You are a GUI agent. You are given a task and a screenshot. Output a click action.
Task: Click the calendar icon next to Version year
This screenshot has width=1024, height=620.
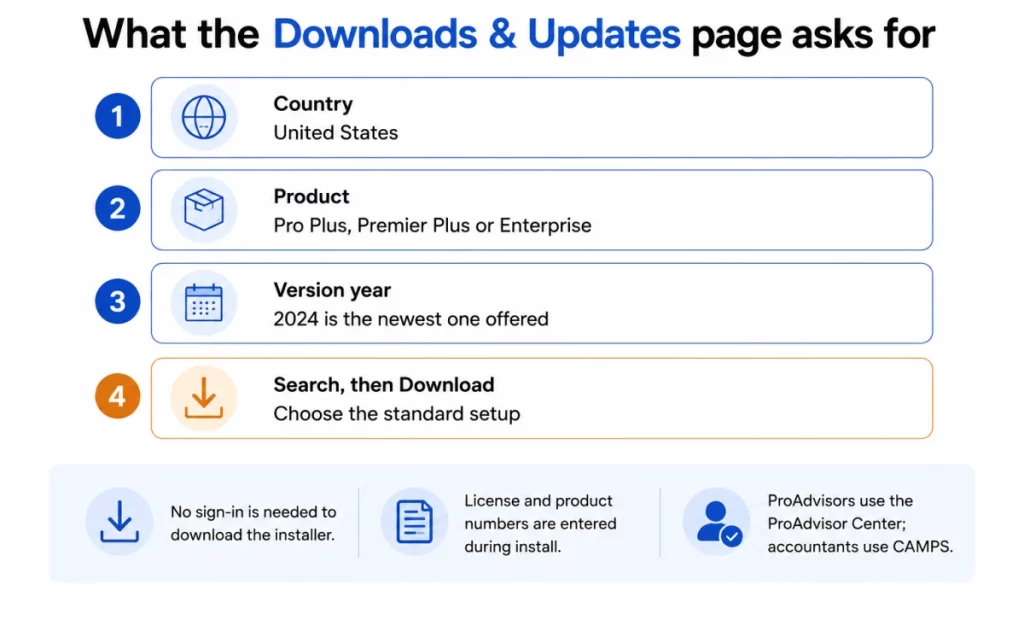point(204,303)
